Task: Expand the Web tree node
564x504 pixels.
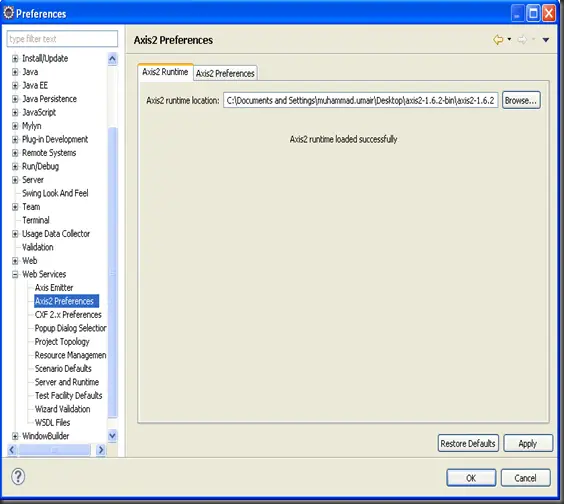Action: tap(15, 261)
